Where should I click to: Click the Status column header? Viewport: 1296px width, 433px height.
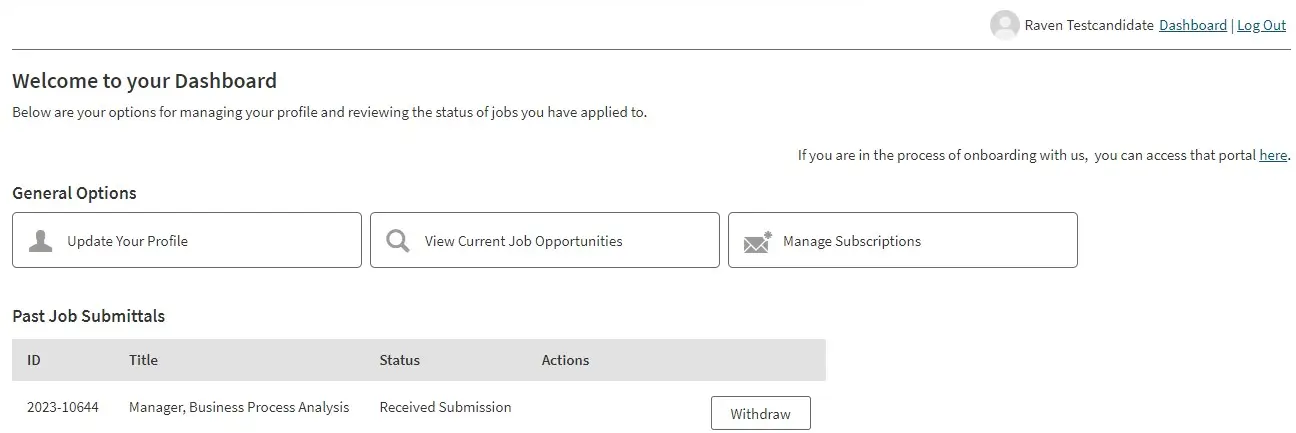tap(399, 360)
